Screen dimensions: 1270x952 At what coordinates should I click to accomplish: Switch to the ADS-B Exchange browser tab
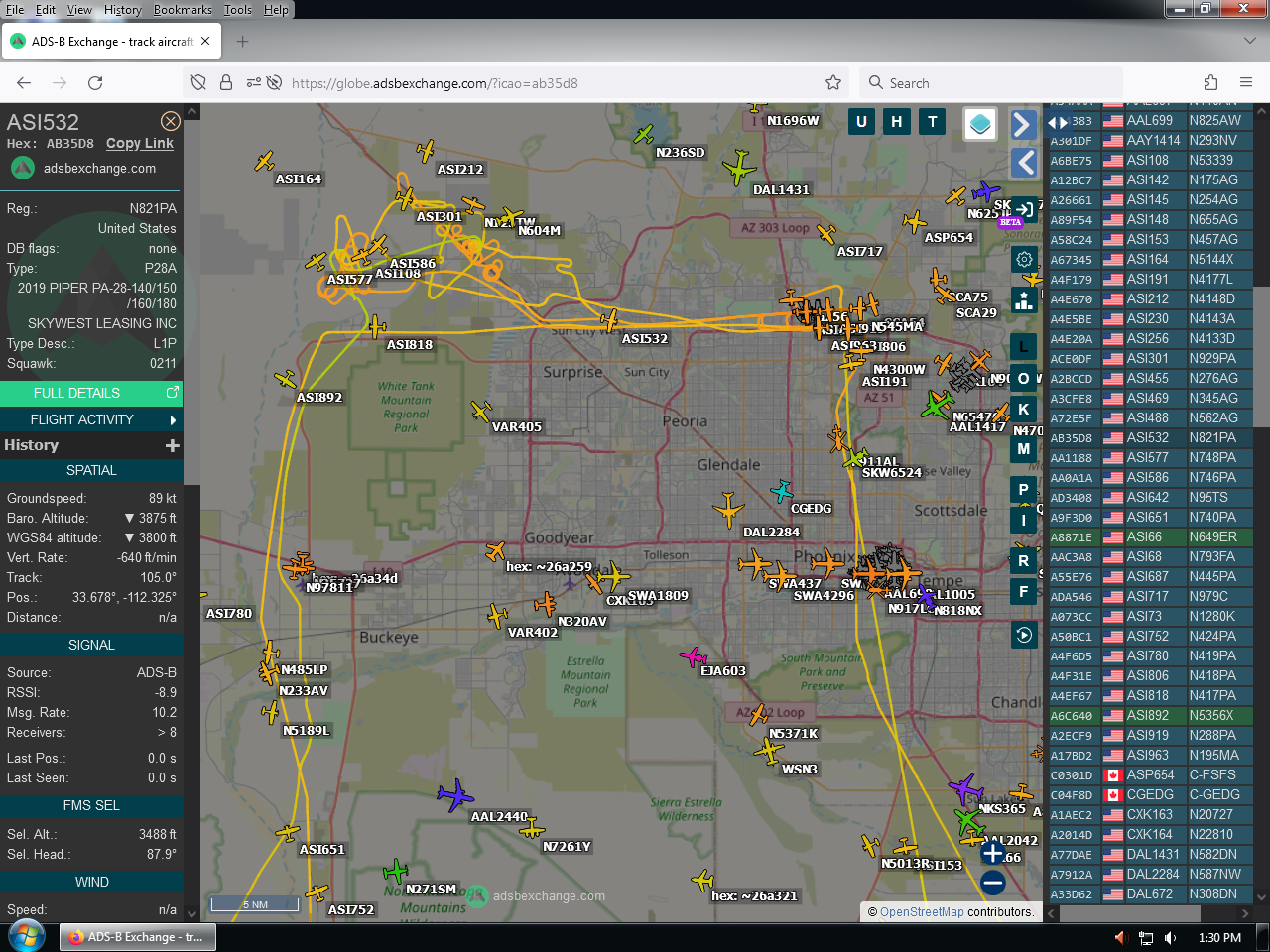click(x=111, y=42)
